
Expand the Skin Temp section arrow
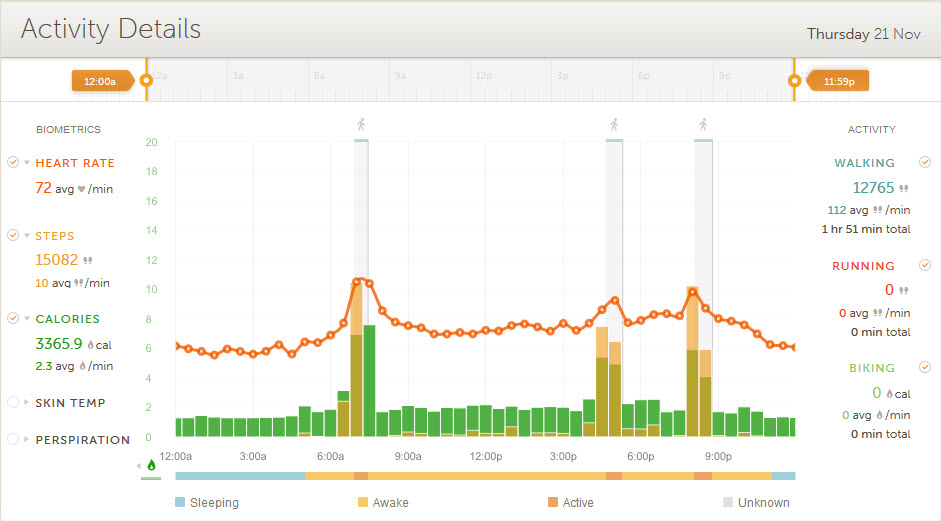point(26,403)
